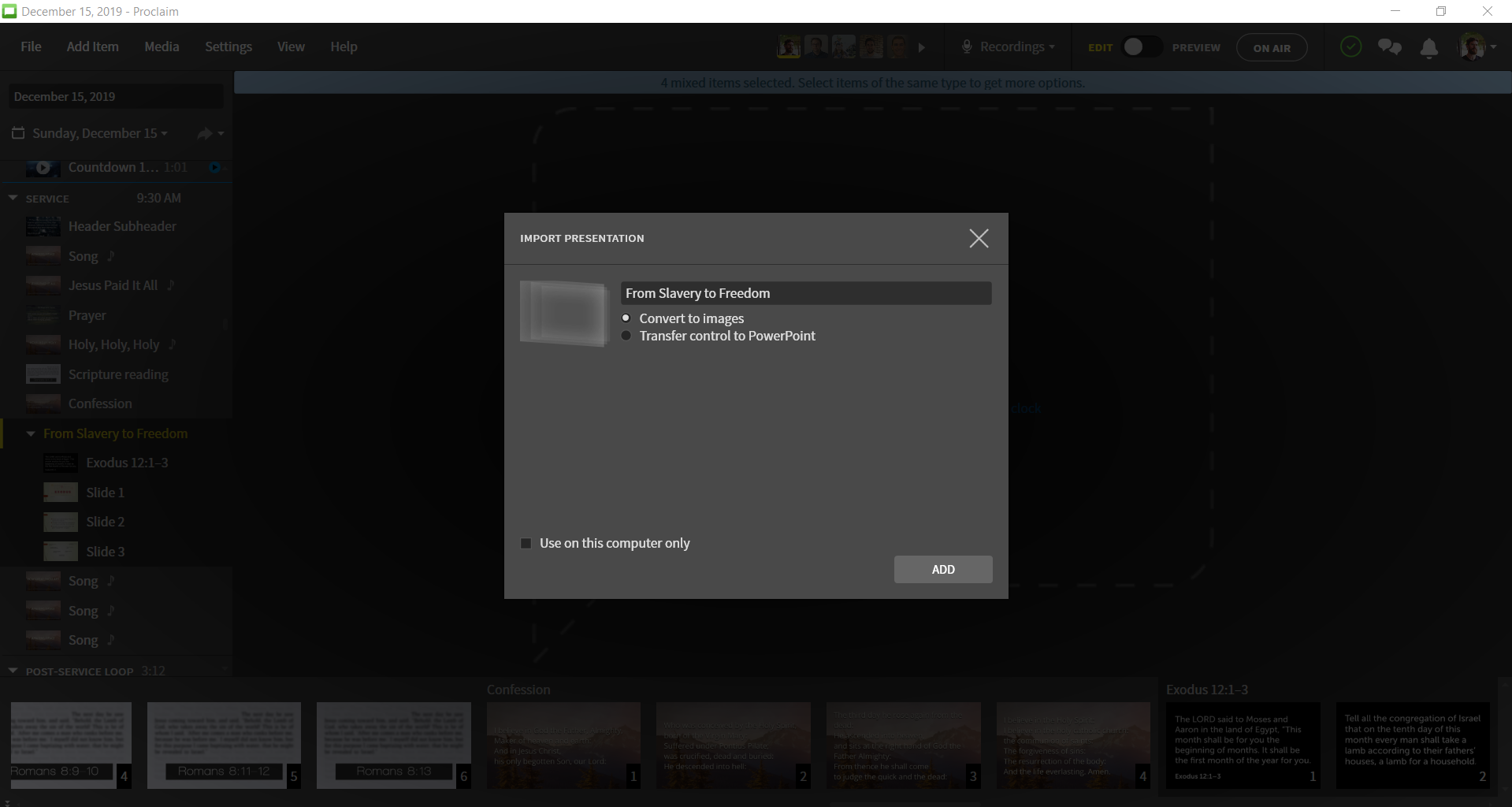Screen dimensions: 1512x807
Task: Collapse the From Slavery to Freedom group
Action: click(x=31, y=433)
